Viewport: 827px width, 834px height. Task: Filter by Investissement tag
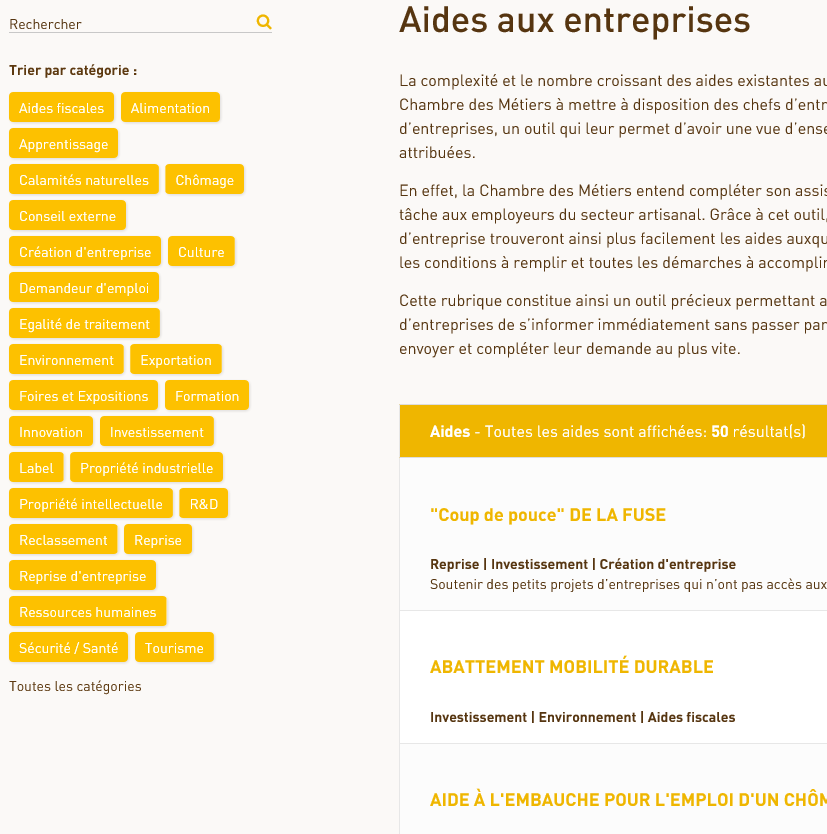click(x=156, y=432)
